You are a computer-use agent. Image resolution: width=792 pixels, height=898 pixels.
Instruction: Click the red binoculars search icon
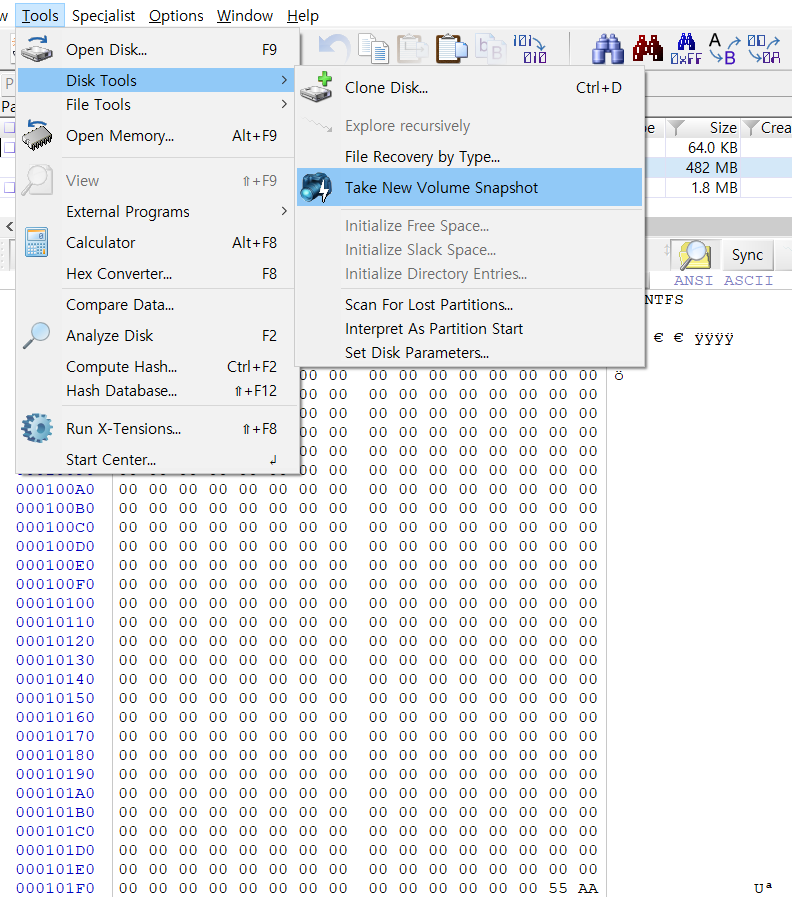point(647,48)
